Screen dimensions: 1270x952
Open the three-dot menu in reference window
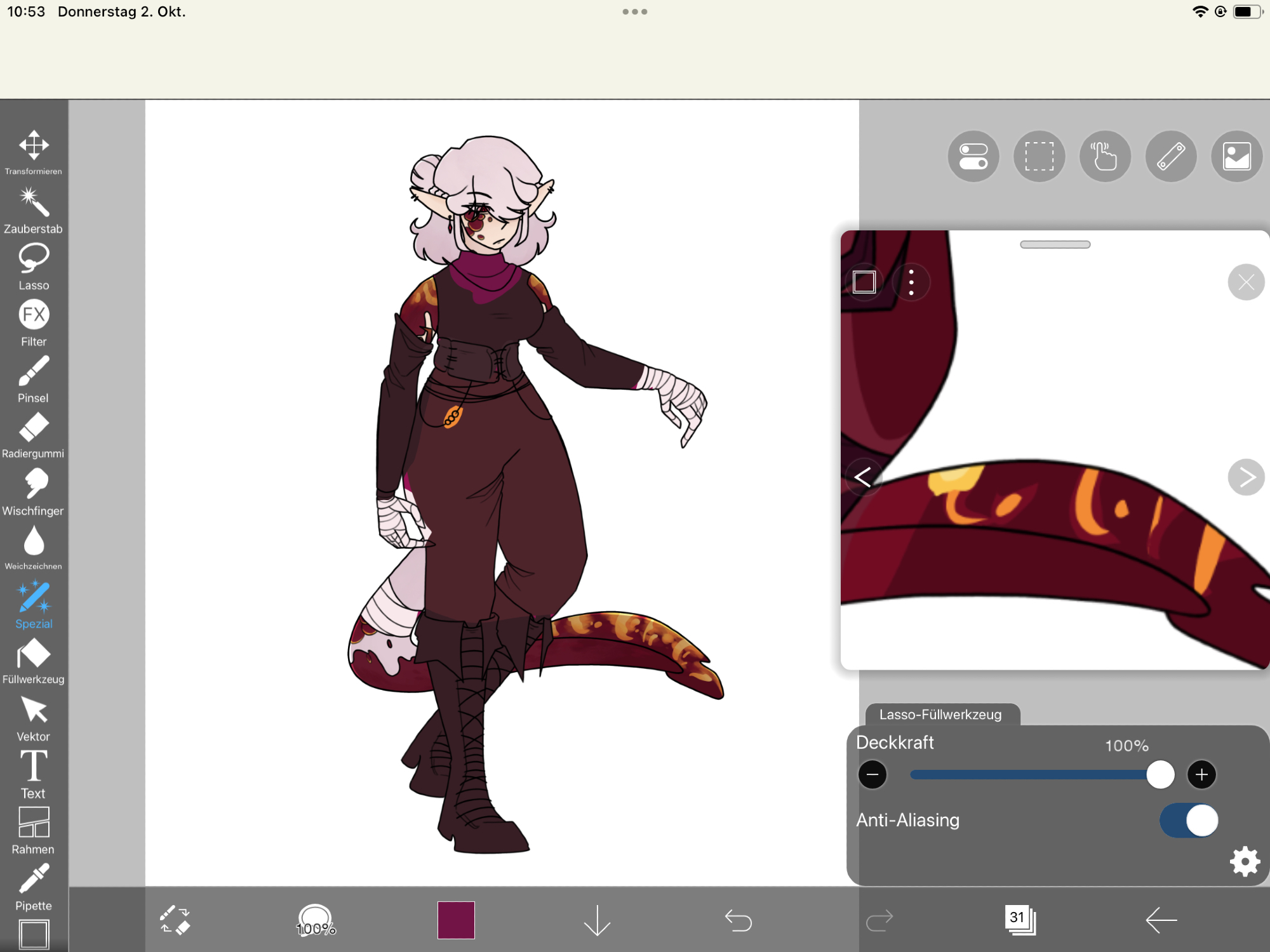(911, 282)
